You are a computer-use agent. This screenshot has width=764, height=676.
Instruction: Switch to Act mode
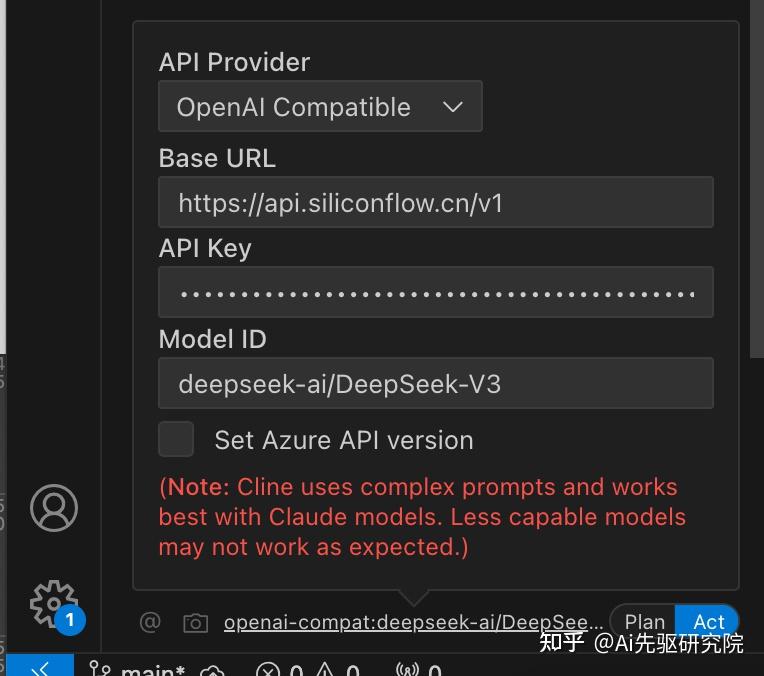(x=708, y=621)
